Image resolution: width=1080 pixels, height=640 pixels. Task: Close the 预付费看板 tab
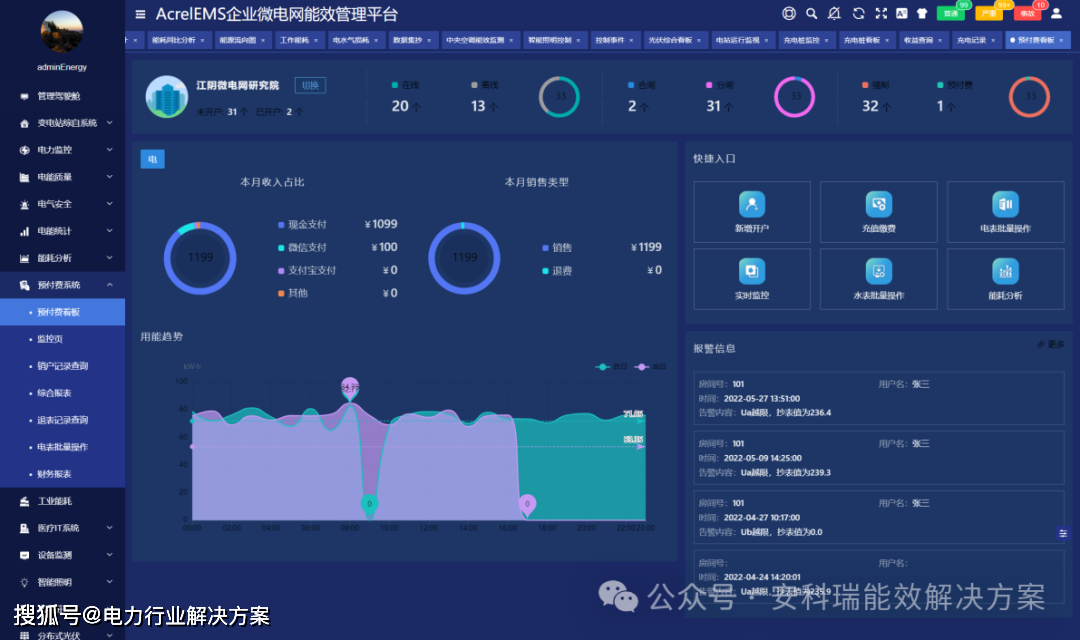pyautogui.click(x=1061, y=41)
